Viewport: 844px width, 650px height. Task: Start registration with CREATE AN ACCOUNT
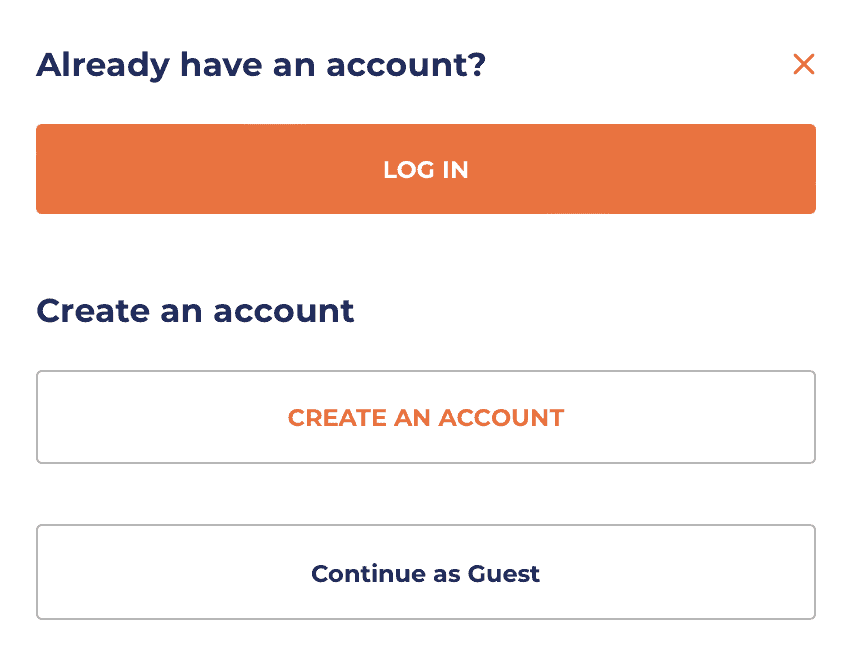point(426,417)
